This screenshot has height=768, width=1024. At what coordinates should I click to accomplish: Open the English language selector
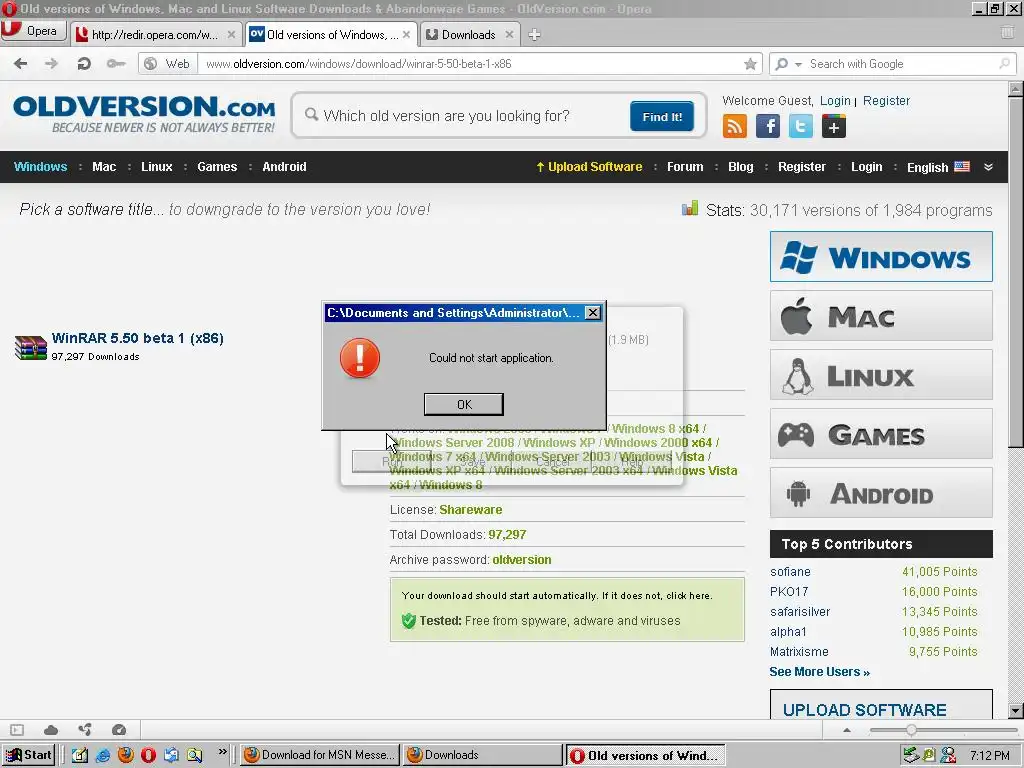(x=938, y=167)
